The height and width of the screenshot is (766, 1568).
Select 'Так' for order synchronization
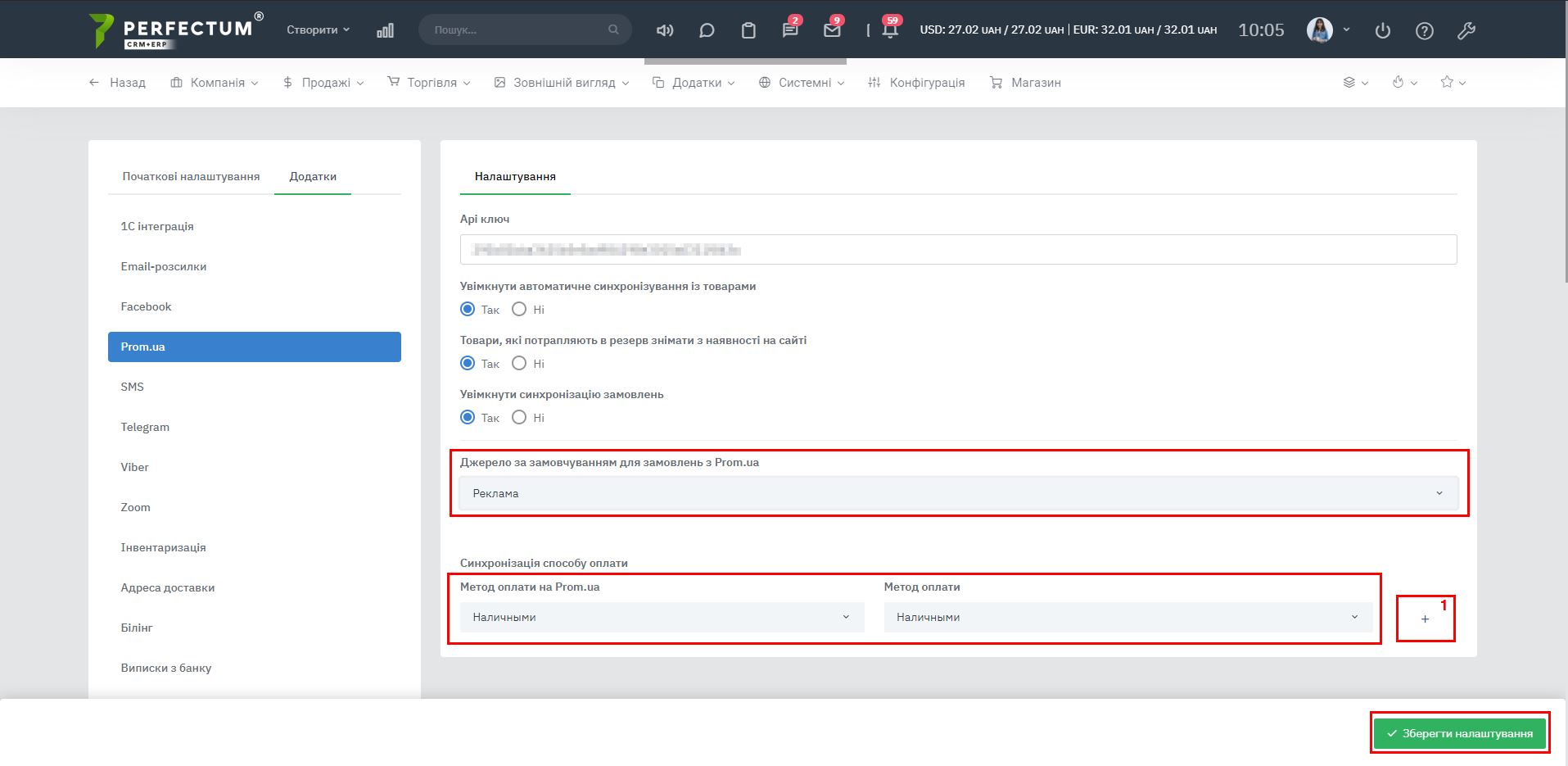pyautogui.click(x=468, y=418)
